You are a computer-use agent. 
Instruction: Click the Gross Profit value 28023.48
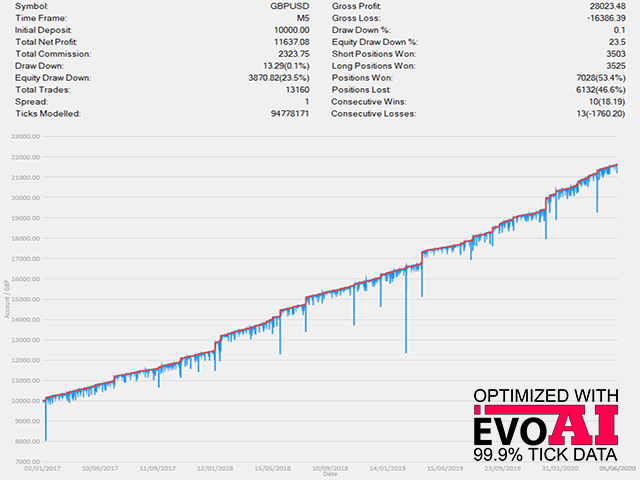pyautogui.click(x=607, y=6)
